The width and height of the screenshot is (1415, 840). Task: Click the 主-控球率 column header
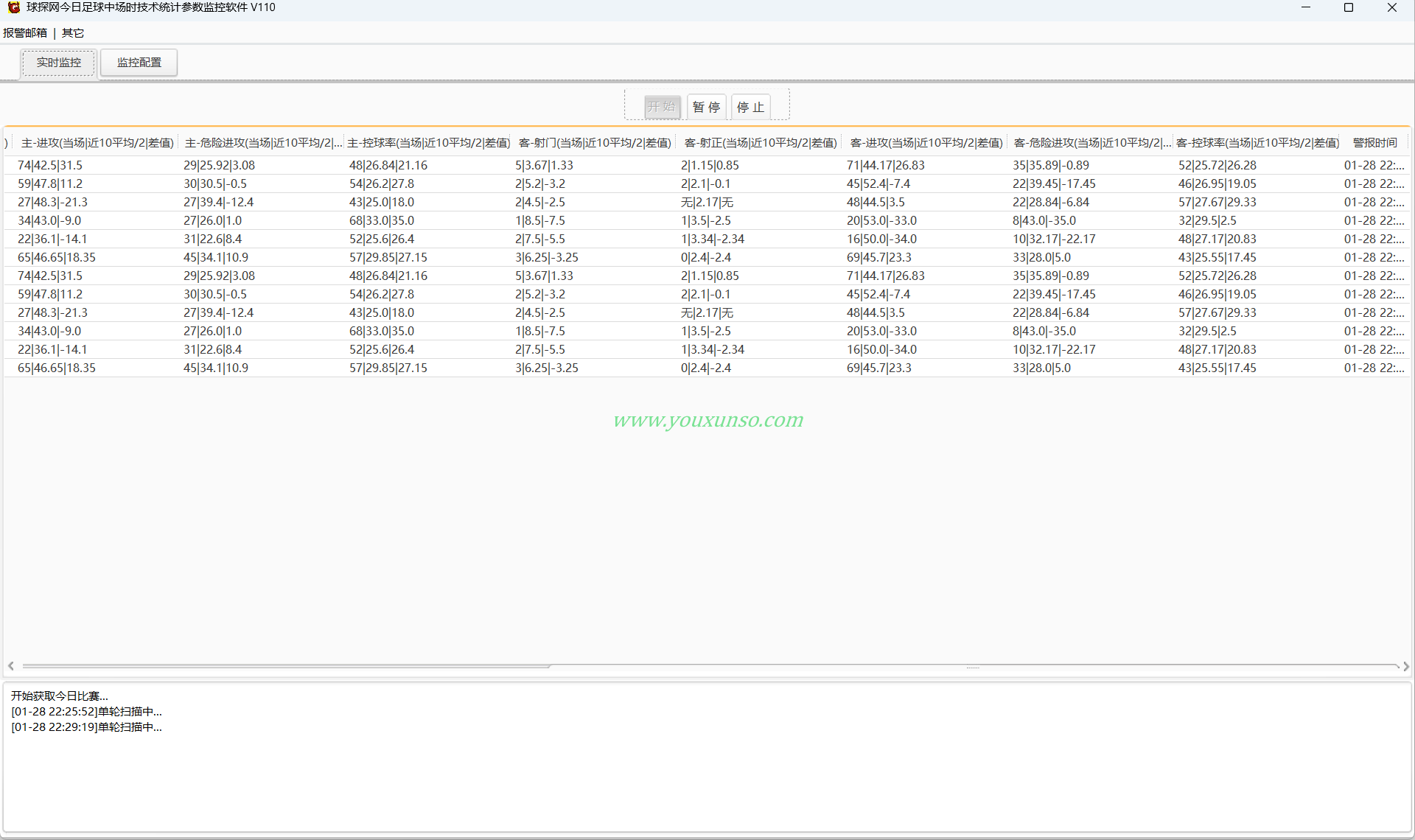(x=429, y=143)
